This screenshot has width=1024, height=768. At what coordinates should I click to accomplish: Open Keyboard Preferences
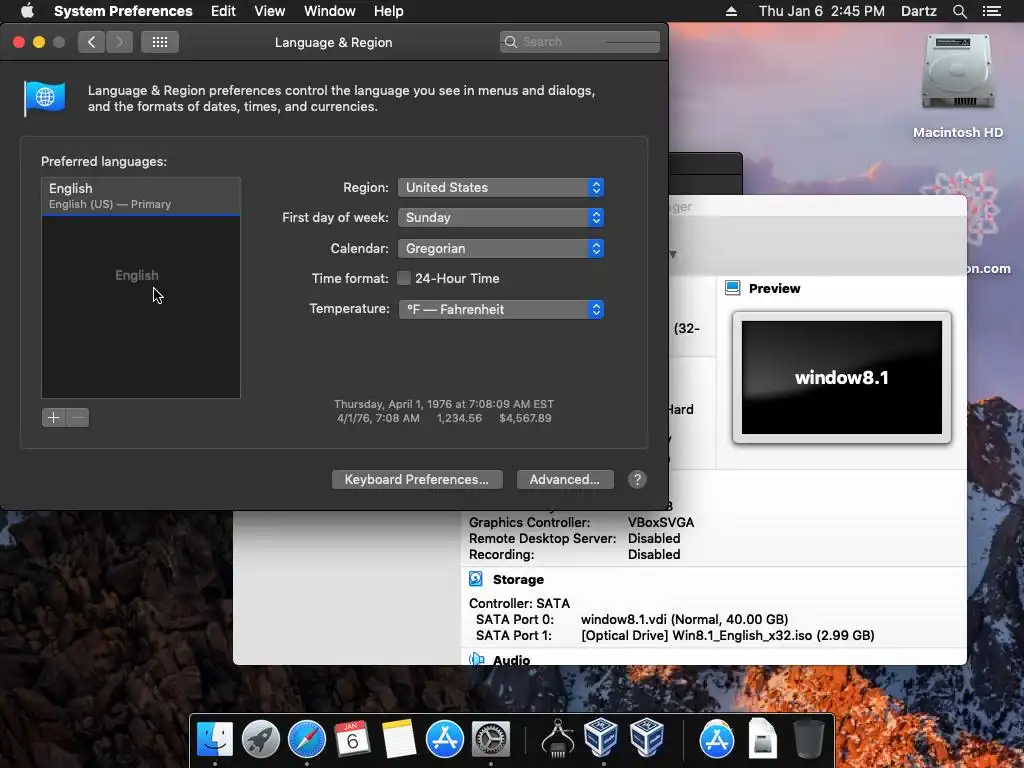[x=417, y=479]
